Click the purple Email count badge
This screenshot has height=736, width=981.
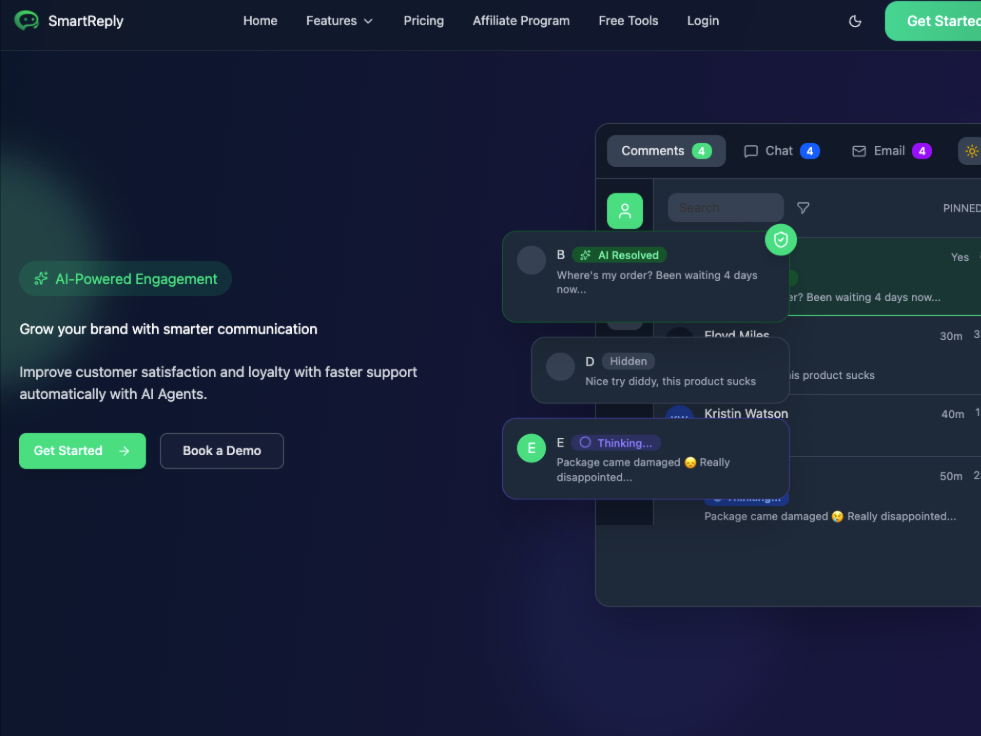coord(922,151)
